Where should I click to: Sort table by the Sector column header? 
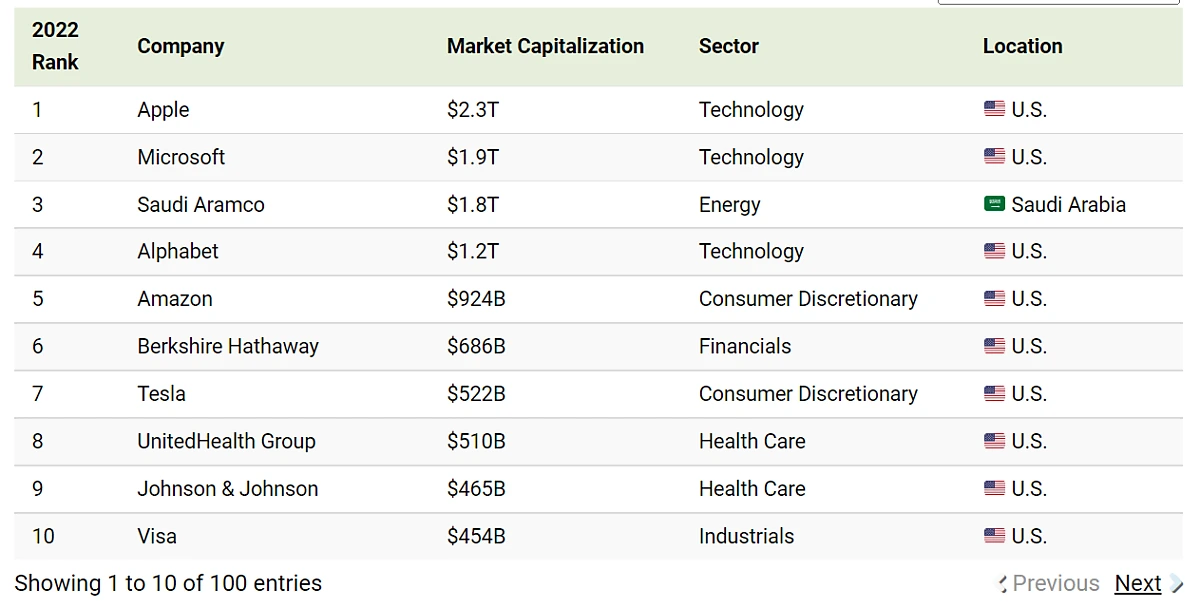coord(729,46)
